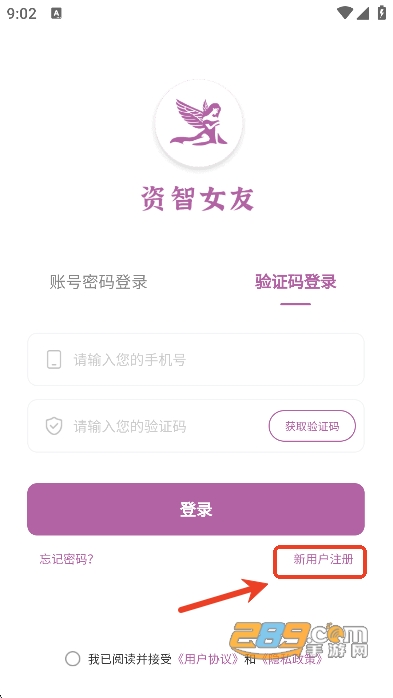The image size is (393, 698).
Task: Focus the phone number input field
Action: [x=196, y=359]
